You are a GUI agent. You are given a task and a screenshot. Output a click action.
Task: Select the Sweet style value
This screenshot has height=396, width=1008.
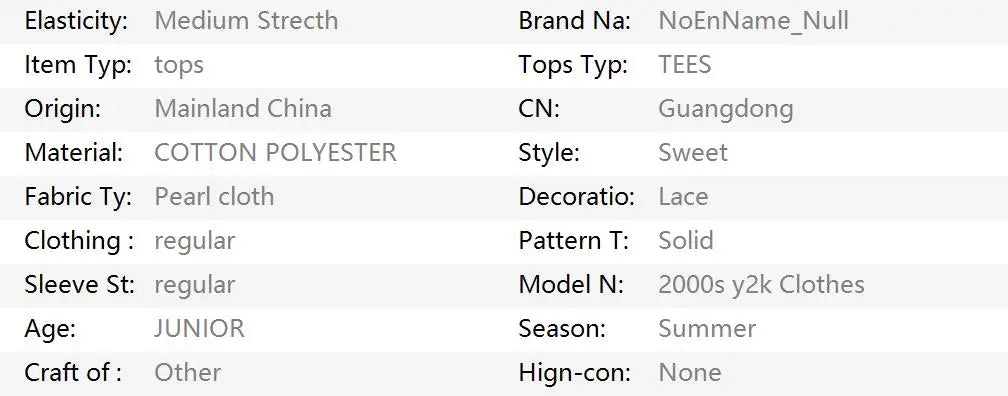[693, 153]
